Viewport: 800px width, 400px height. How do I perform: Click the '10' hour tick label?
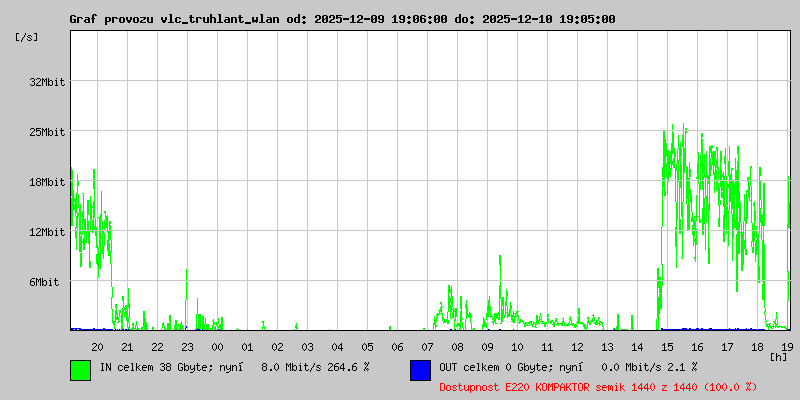coord(517,347)
